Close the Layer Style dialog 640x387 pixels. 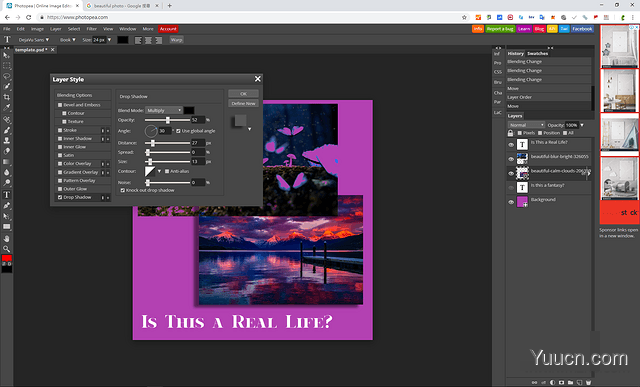(x=258, y=79)
